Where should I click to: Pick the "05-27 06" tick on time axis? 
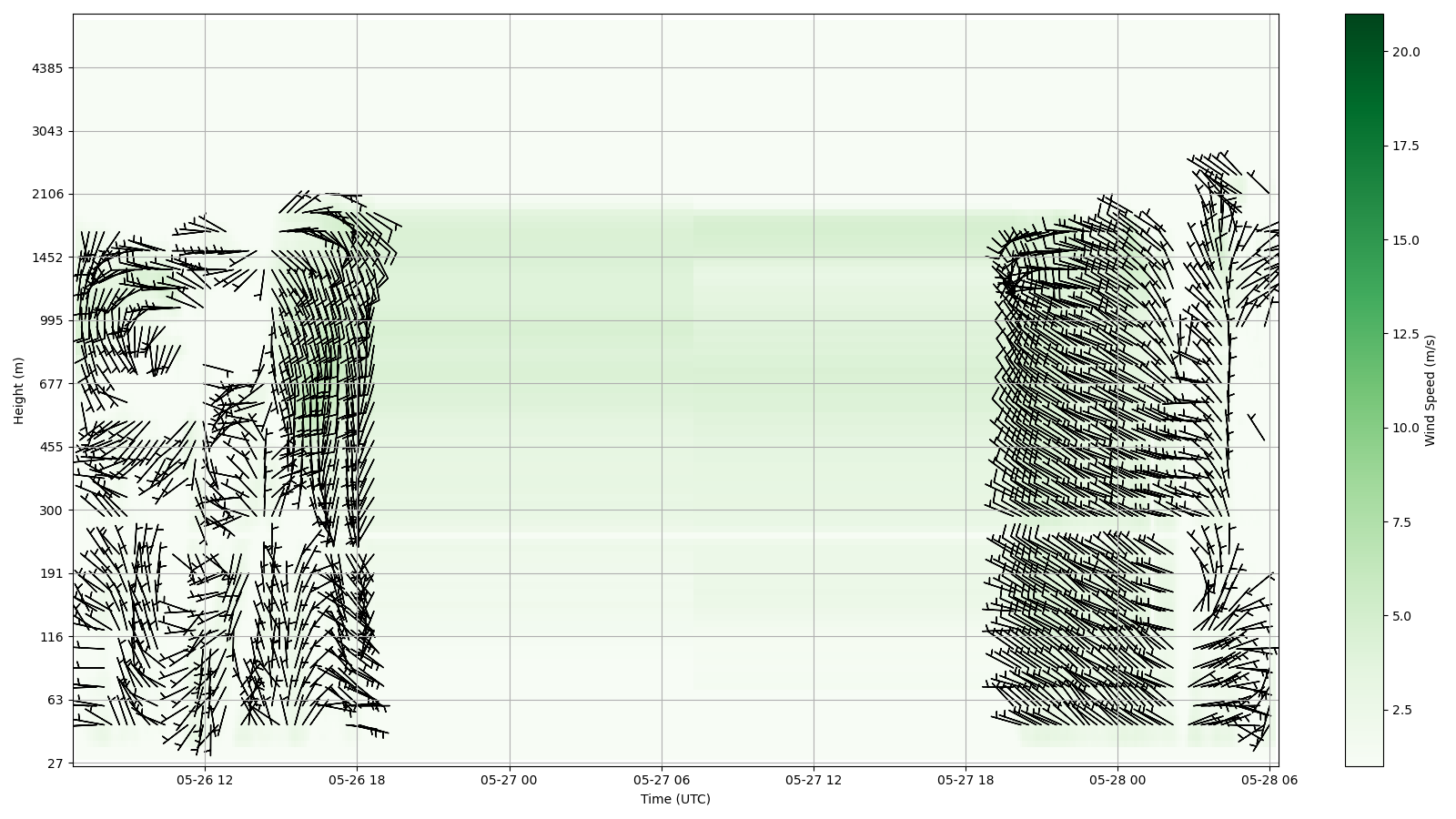662,780
